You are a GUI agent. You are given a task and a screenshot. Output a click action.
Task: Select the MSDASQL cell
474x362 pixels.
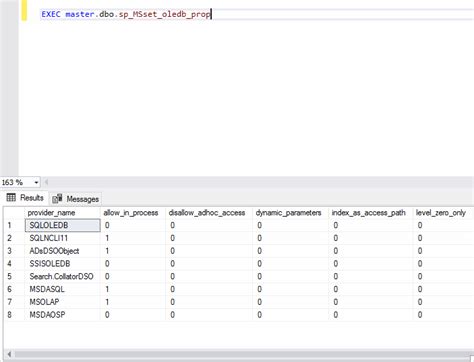[63, 289]
